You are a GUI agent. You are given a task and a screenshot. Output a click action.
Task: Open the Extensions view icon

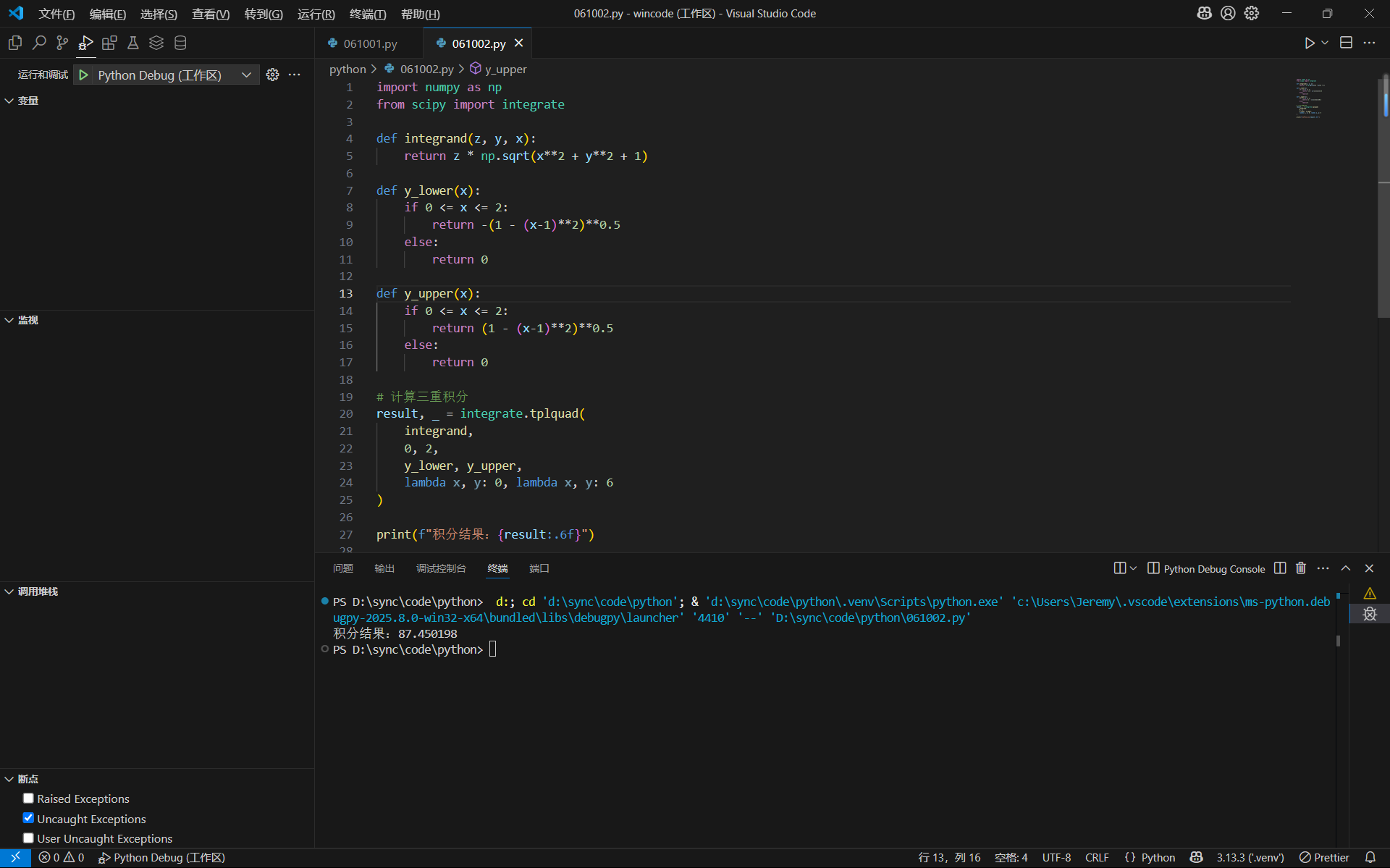[x=109, y=43]
